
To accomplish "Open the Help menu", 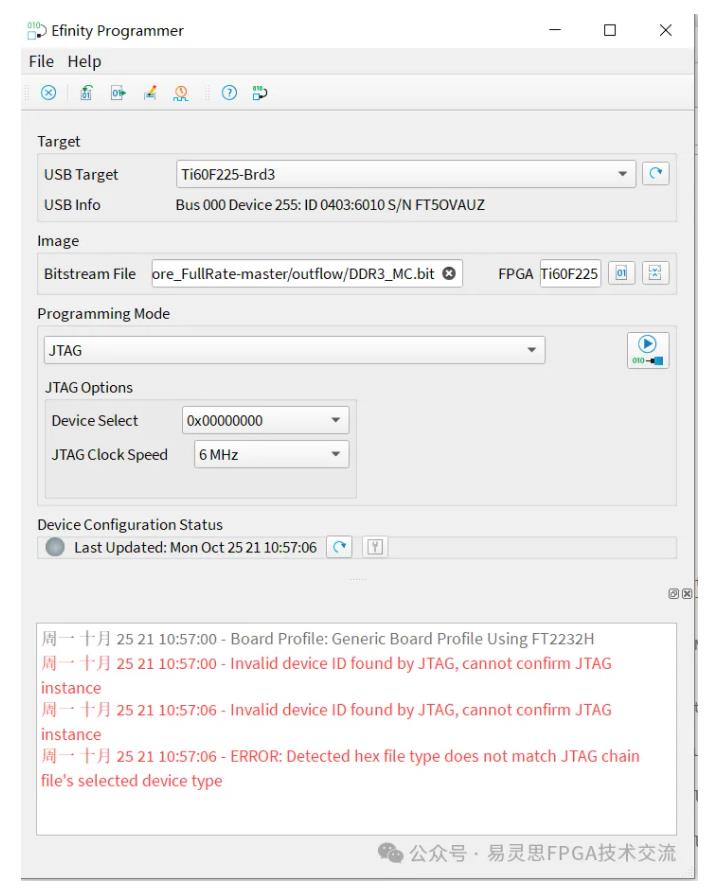I will [84, 61].
